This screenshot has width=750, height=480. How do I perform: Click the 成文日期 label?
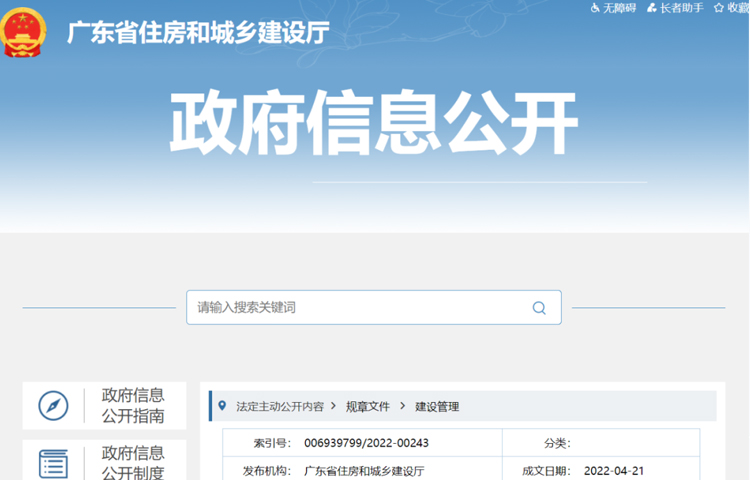[546, 471]
